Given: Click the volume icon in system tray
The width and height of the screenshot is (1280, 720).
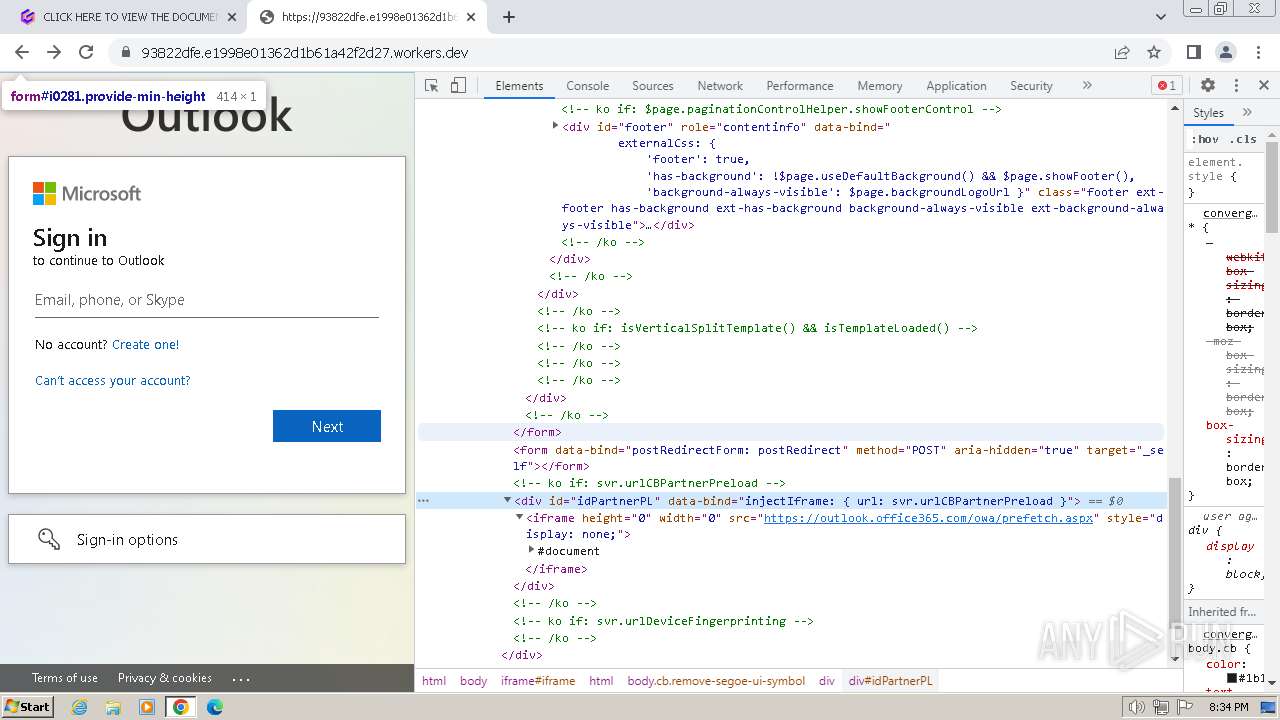Looking at the screenshot, I should point(1137,707).
